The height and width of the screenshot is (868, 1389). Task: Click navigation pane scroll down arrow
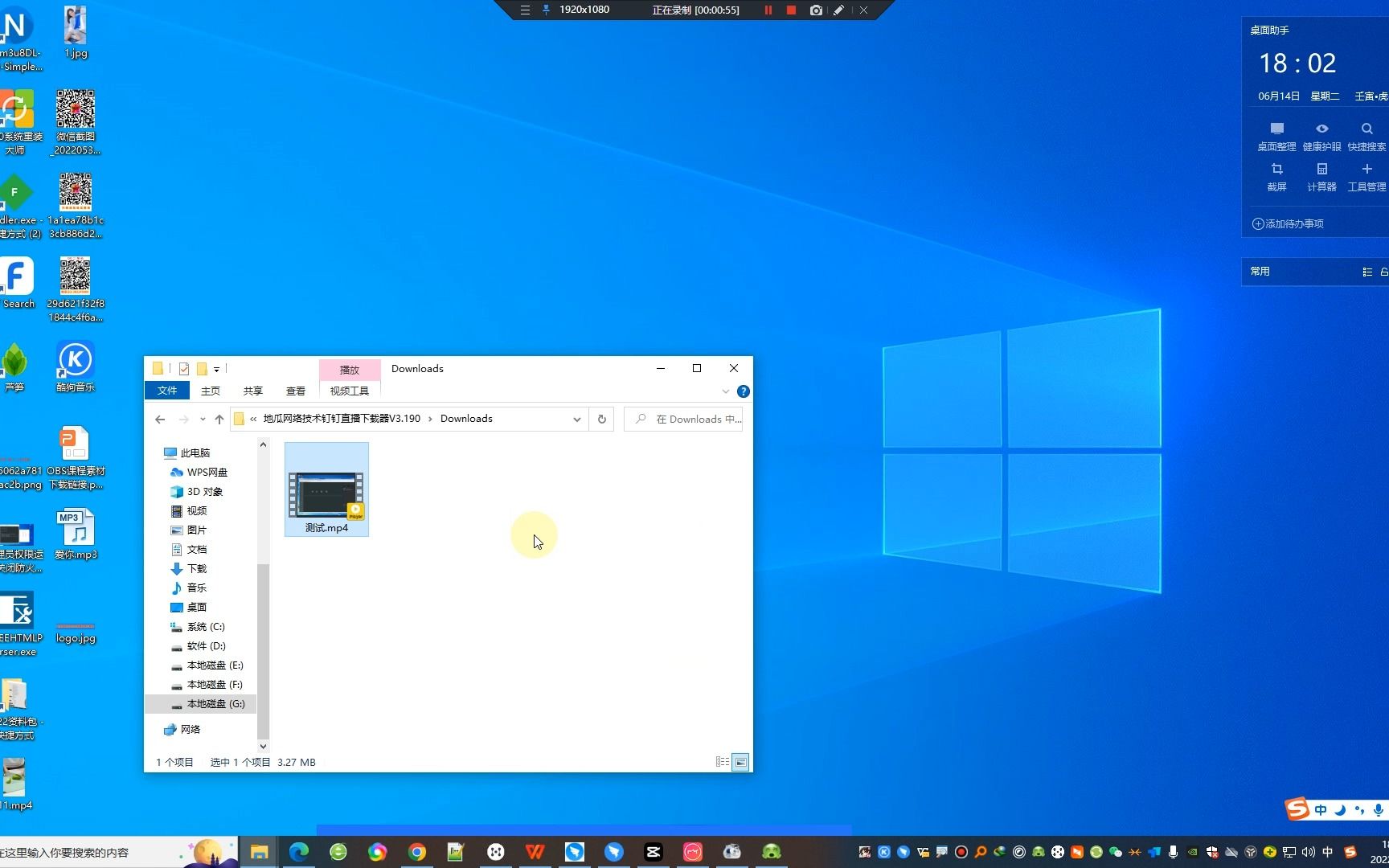click(x=263, y=746)
